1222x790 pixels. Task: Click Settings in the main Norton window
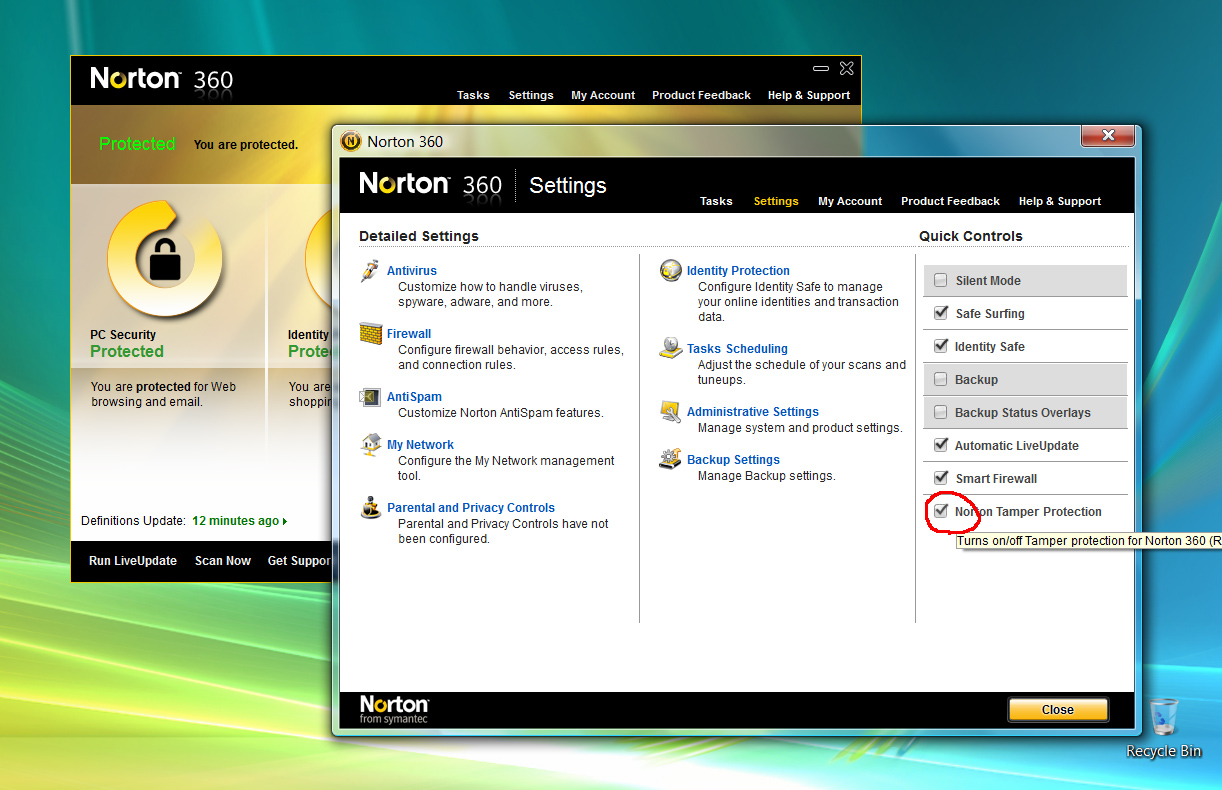(x=531, y=95)
